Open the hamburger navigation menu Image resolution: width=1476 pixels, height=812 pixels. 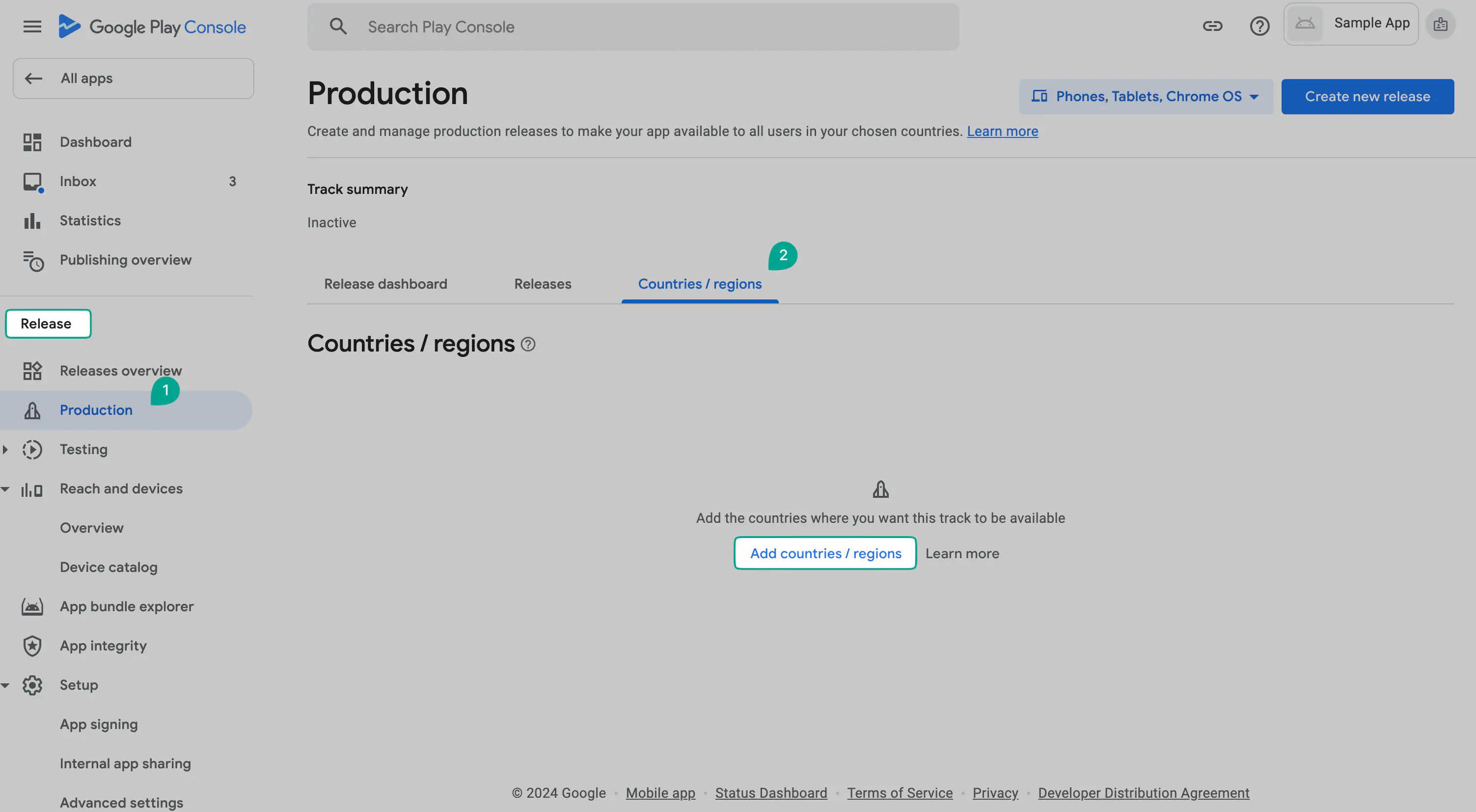click(32, 27)
